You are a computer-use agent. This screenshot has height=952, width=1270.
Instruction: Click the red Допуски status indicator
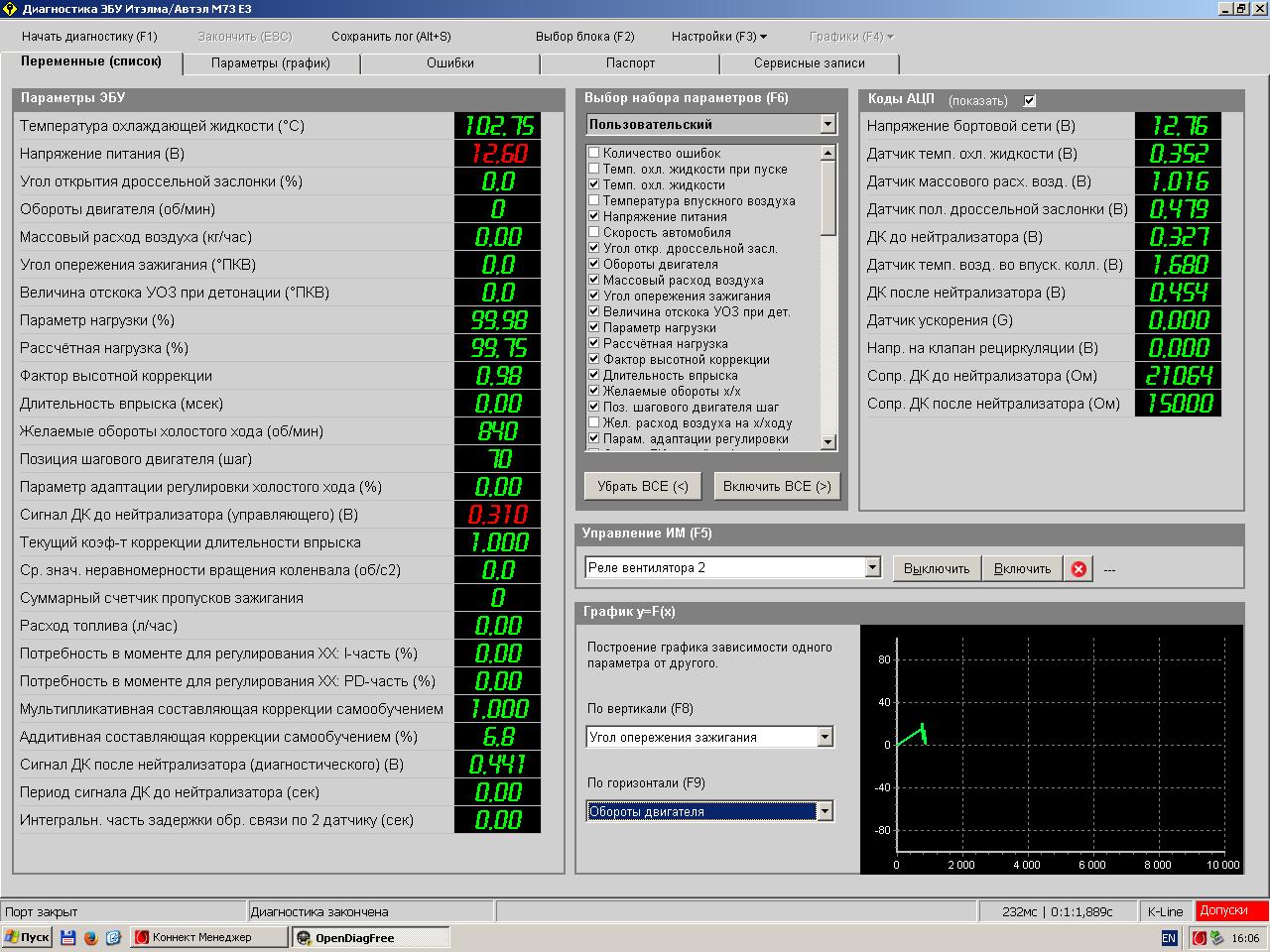1231,911
